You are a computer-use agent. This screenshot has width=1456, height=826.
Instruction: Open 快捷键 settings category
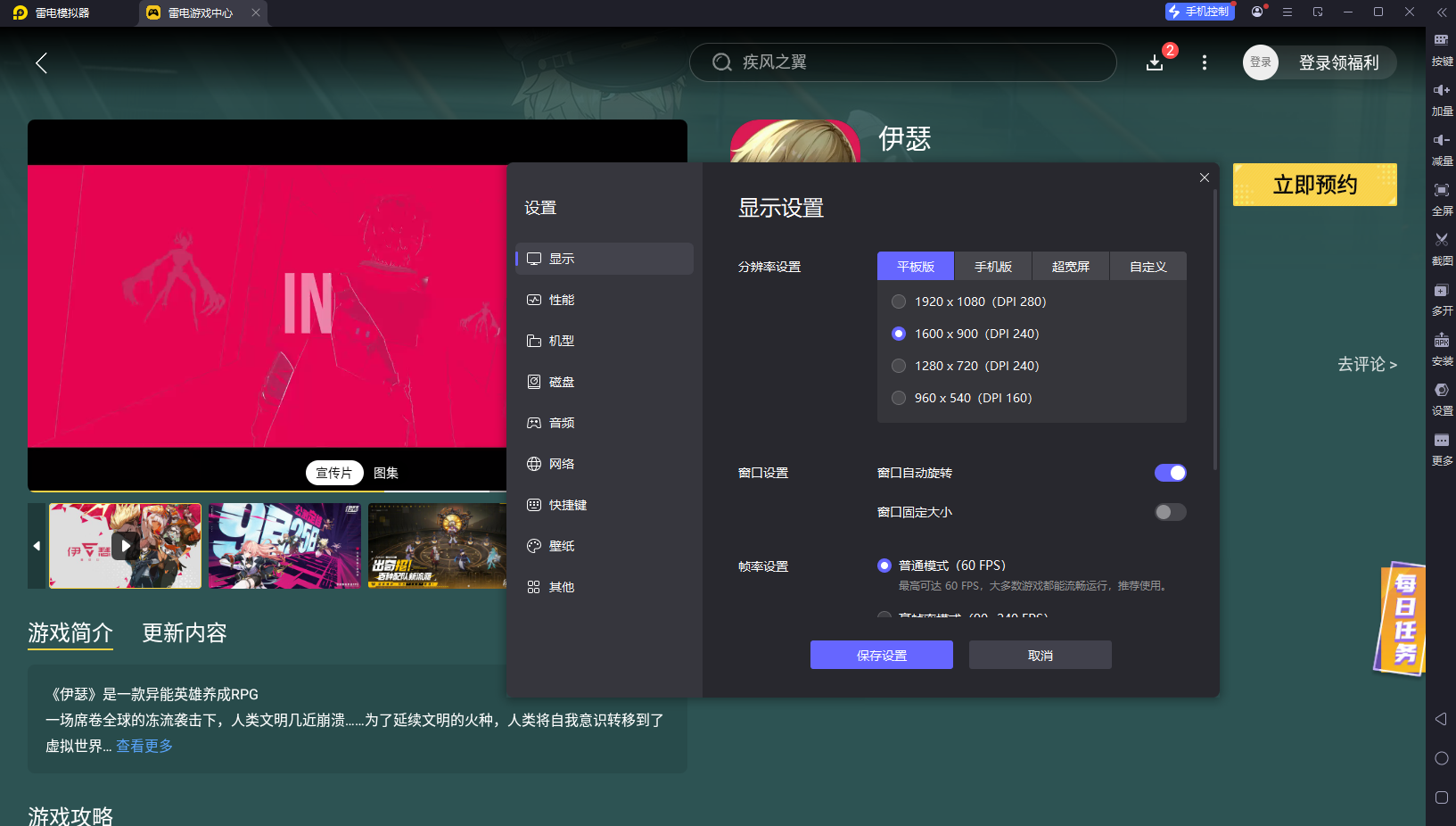click(605, 505)
